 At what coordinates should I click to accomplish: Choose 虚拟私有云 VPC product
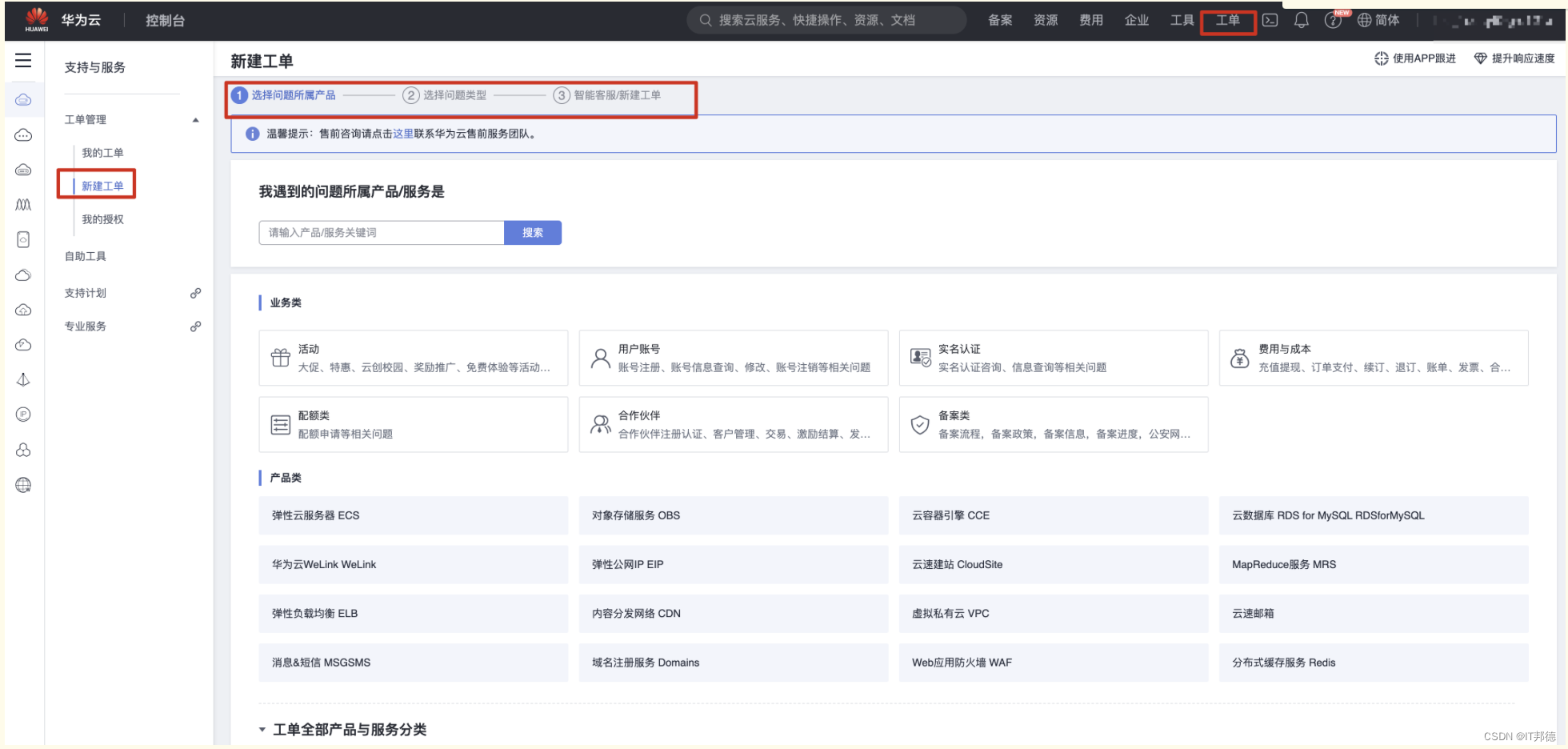click(x=1054, y=614)
